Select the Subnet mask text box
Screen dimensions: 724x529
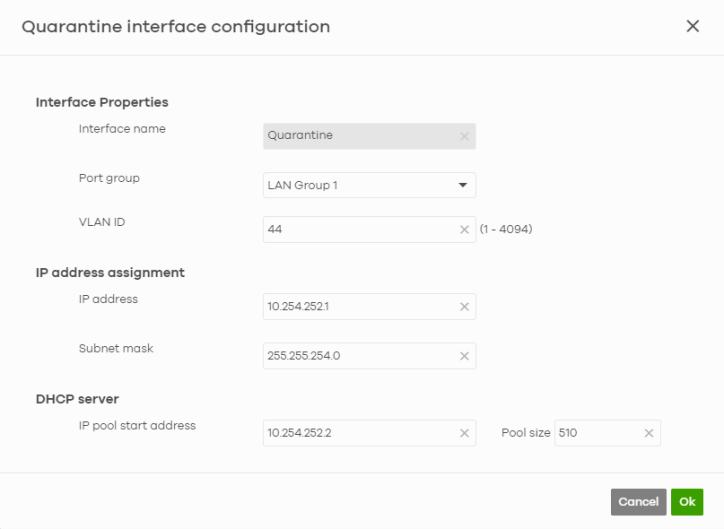coord(355,356)
